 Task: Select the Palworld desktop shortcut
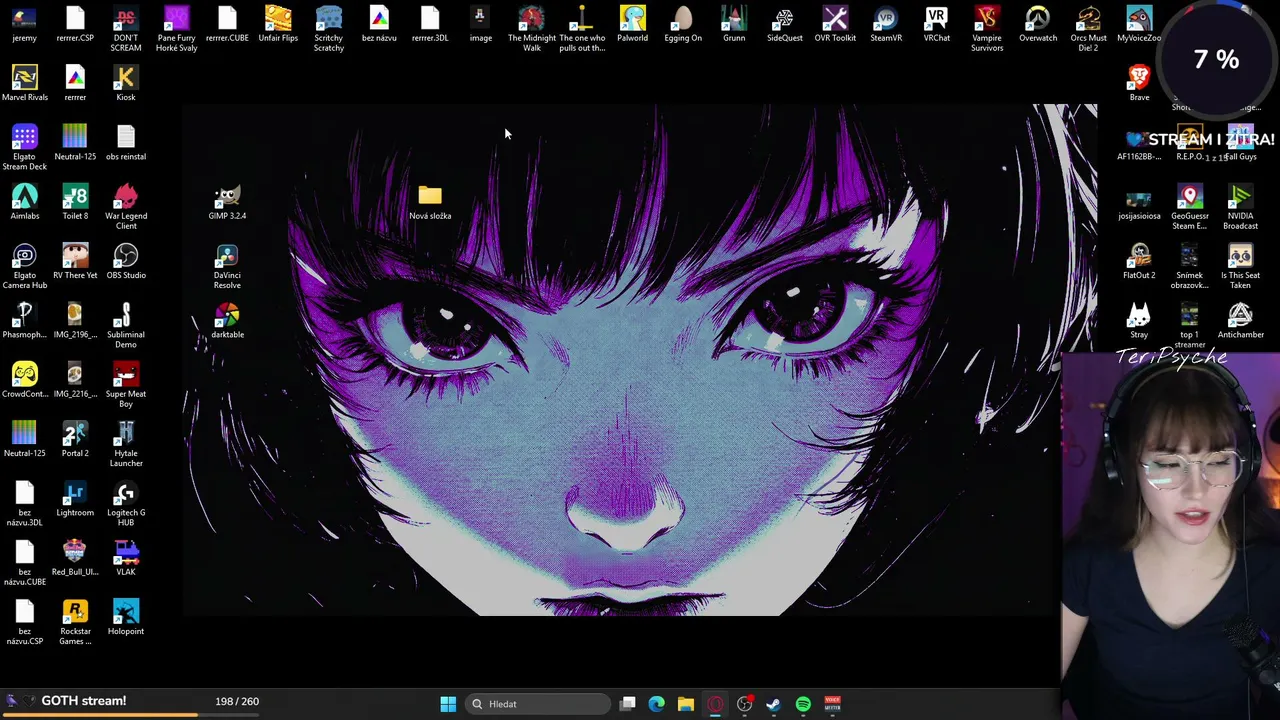point(632,25)
